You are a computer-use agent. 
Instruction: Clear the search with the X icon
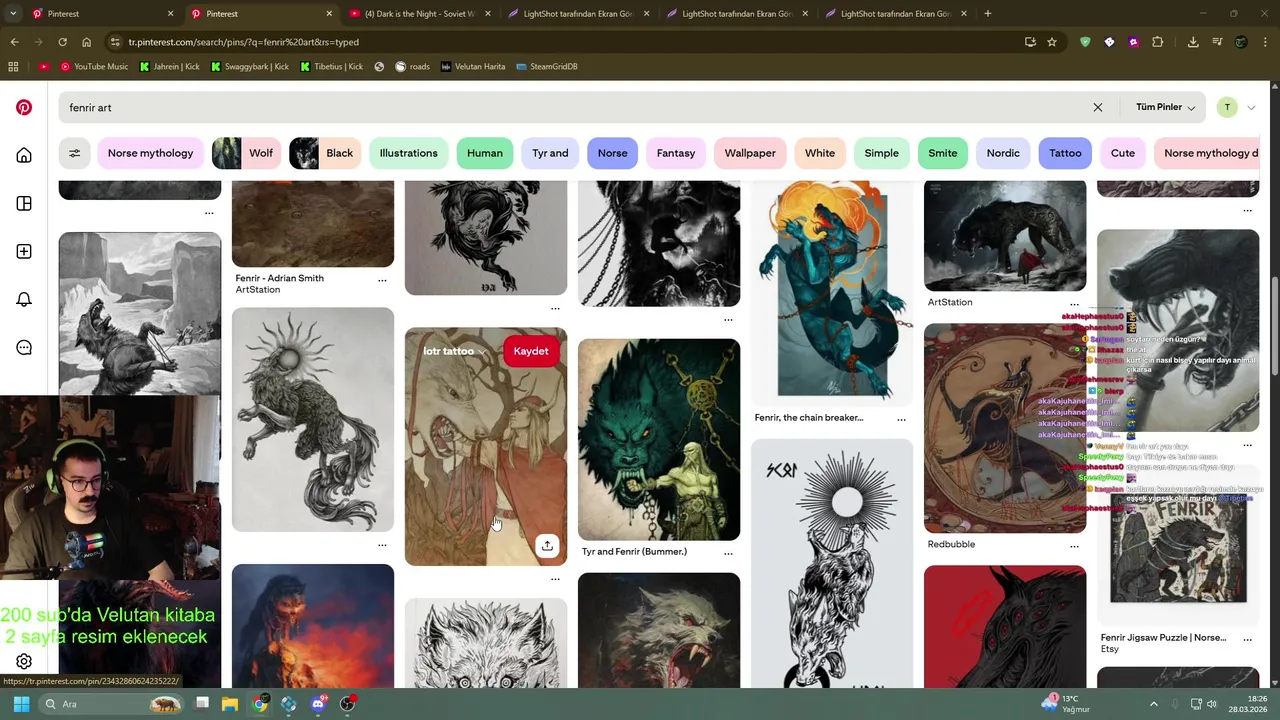[x=1097, y=107]
